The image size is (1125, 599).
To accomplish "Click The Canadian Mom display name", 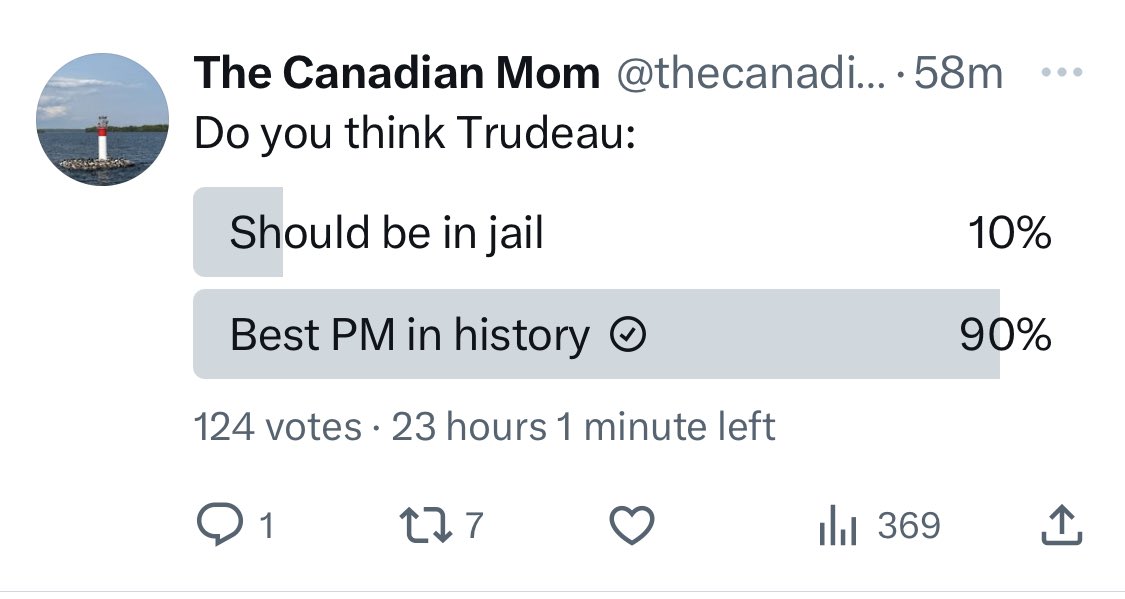I will pyautogui.click(x=396, y=72).
